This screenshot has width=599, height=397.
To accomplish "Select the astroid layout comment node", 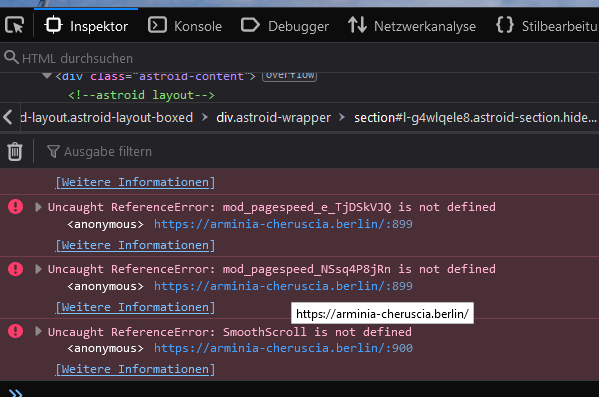I will coord(141,95).
